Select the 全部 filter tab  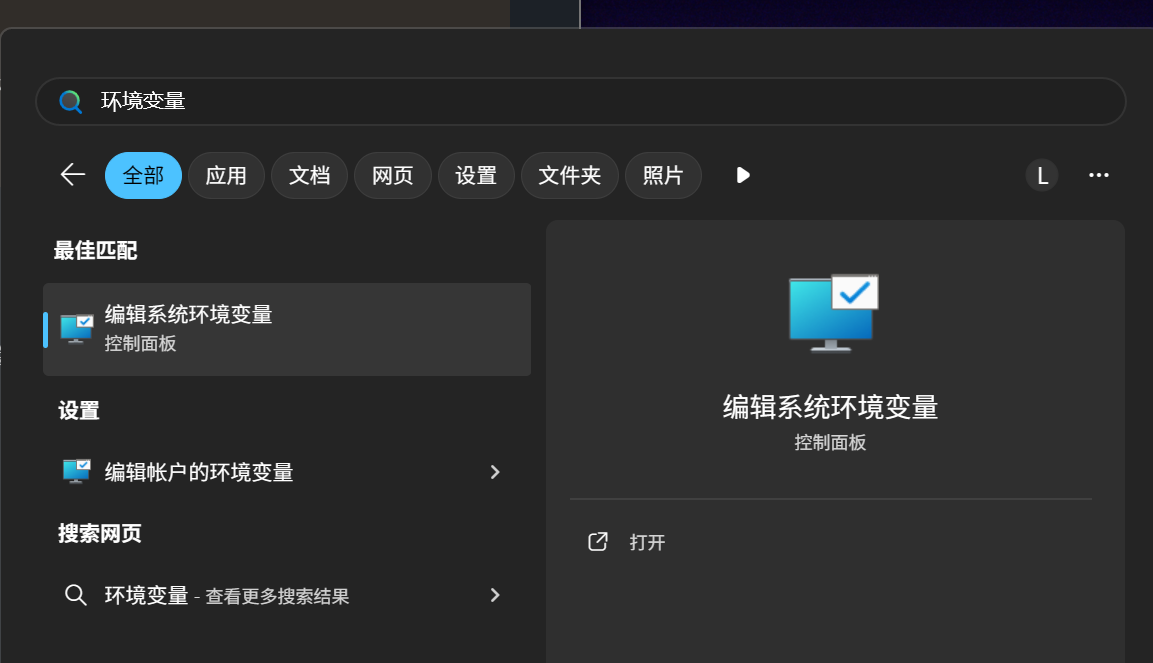(143, 176)
